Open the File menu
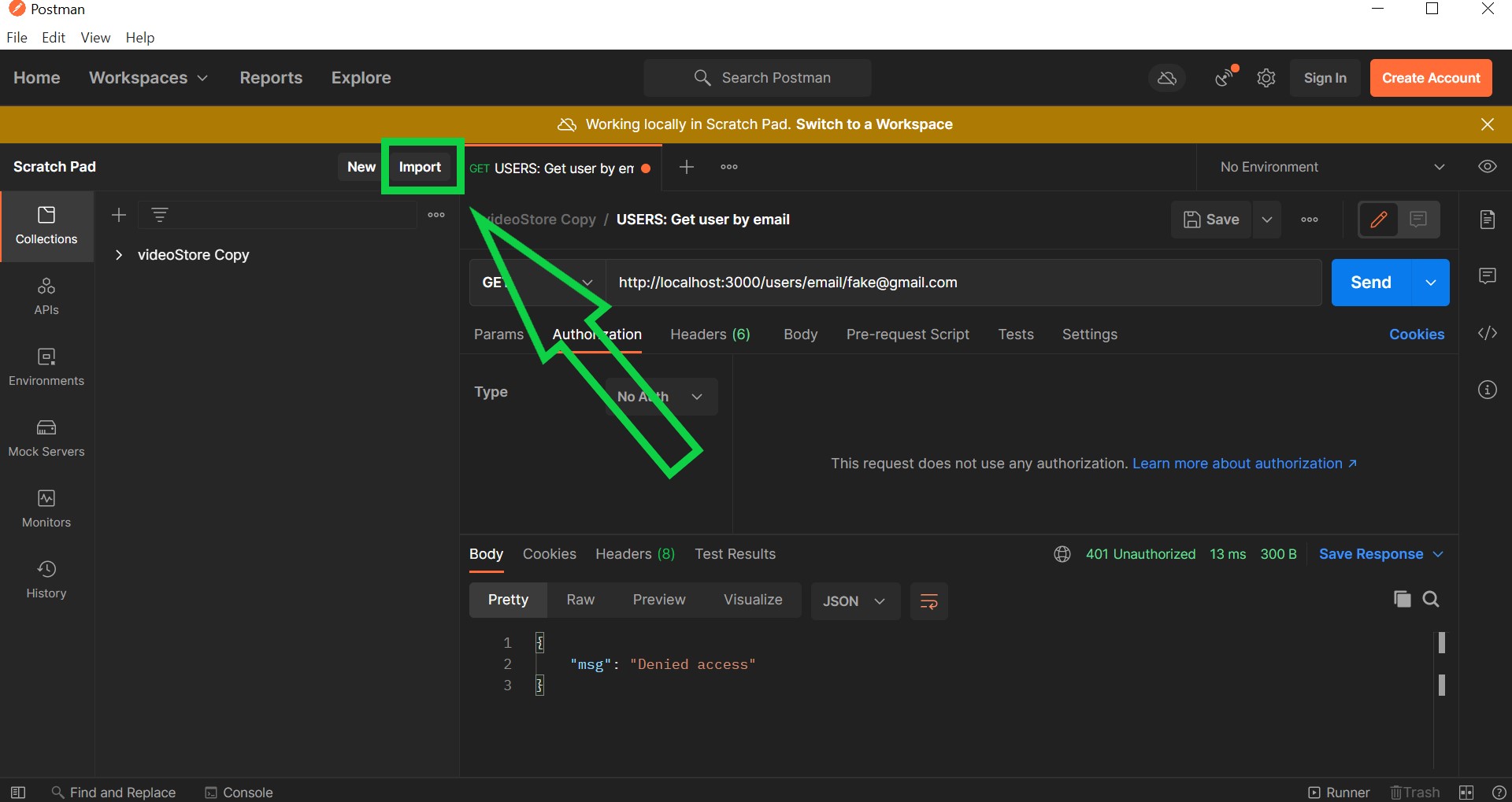 [x=17, y=38]
